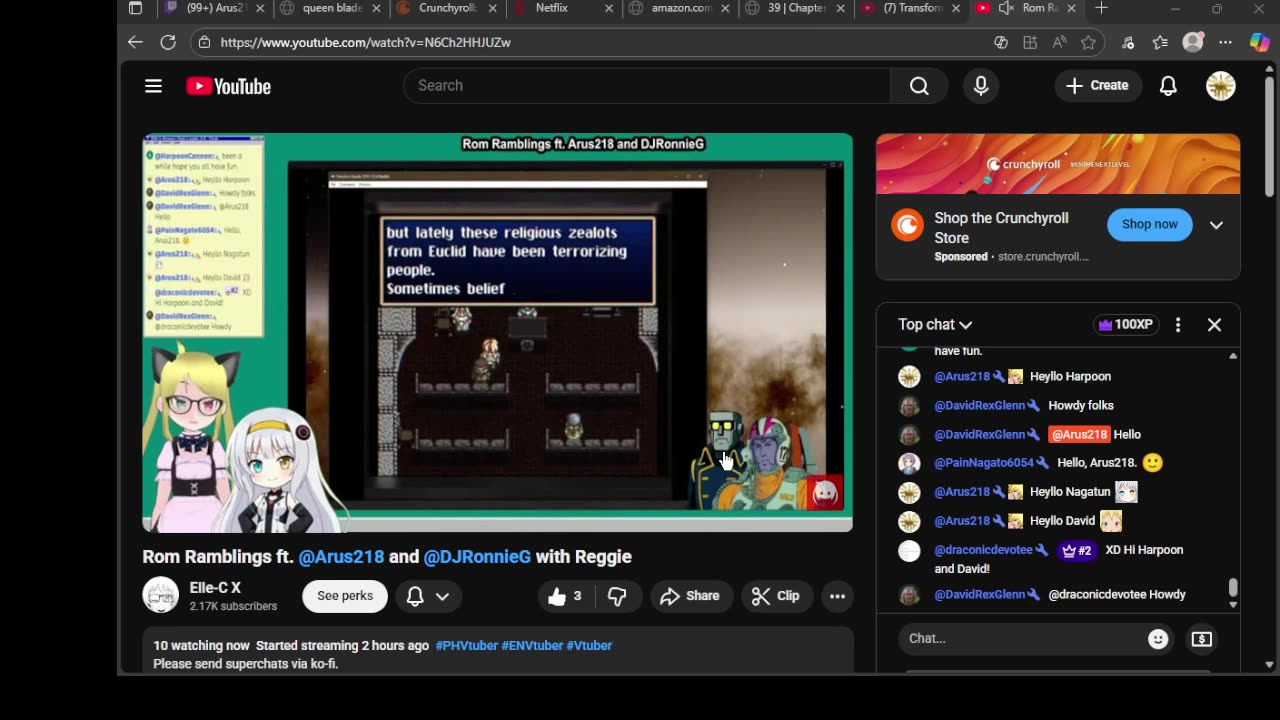Open the #PHVtuber hashtag
The height and width of the screenshot is (720, 1280).
point(466,646)
